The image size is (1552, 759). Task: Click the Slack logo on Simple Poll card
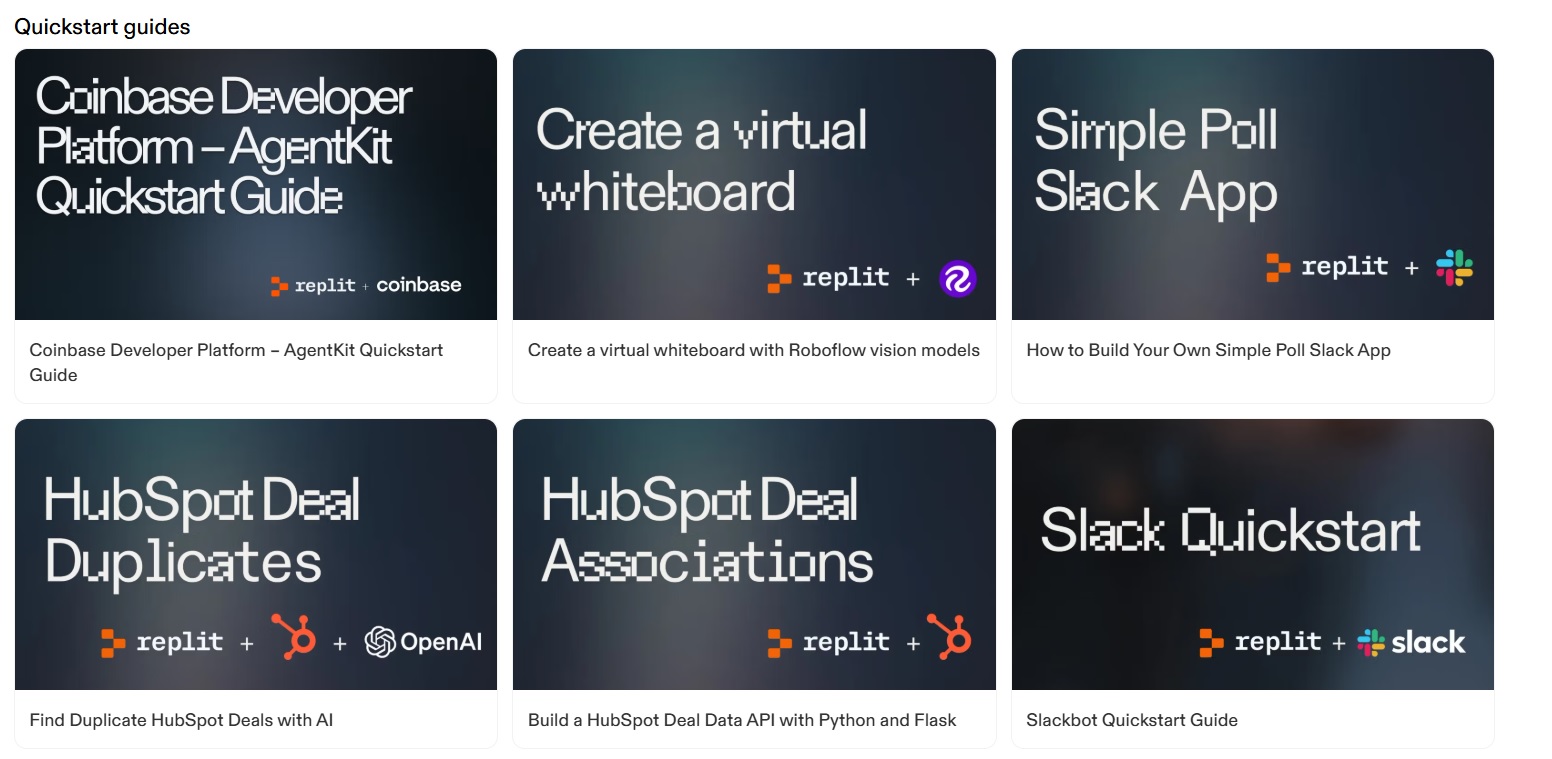(x=1454, y=268)
